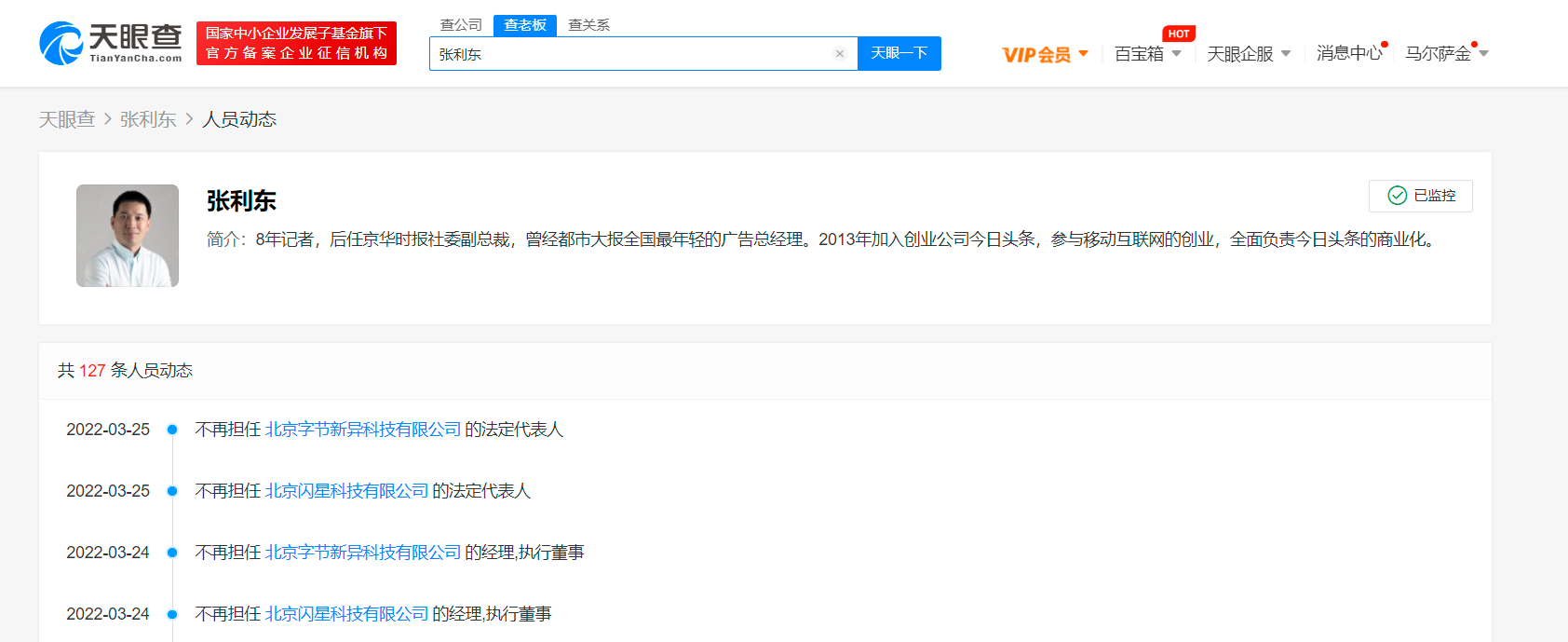Click the 的经理,执行董事 text after 北京字节新异科技有限公司
Screen dimensions: 1568x642
[x=525, y=553]
